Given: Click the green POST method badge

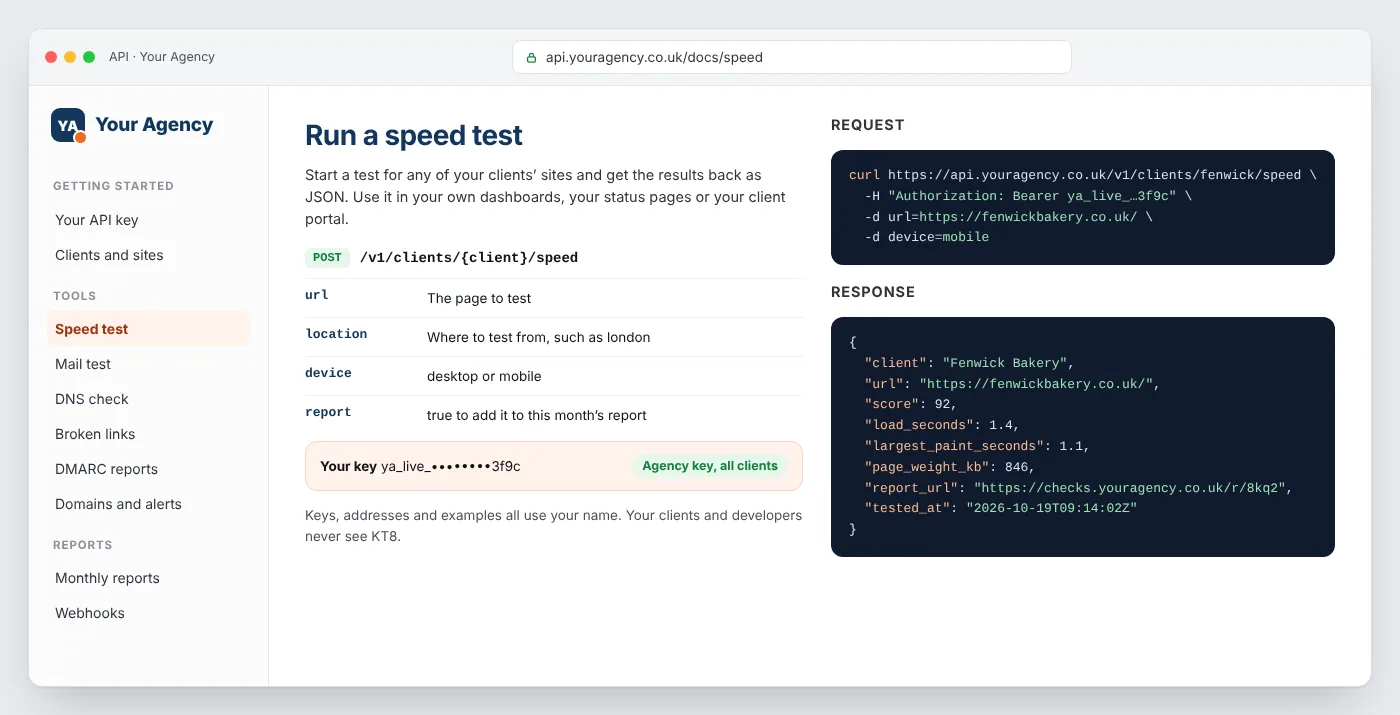Looking at the screenshot, I should 327,257.
